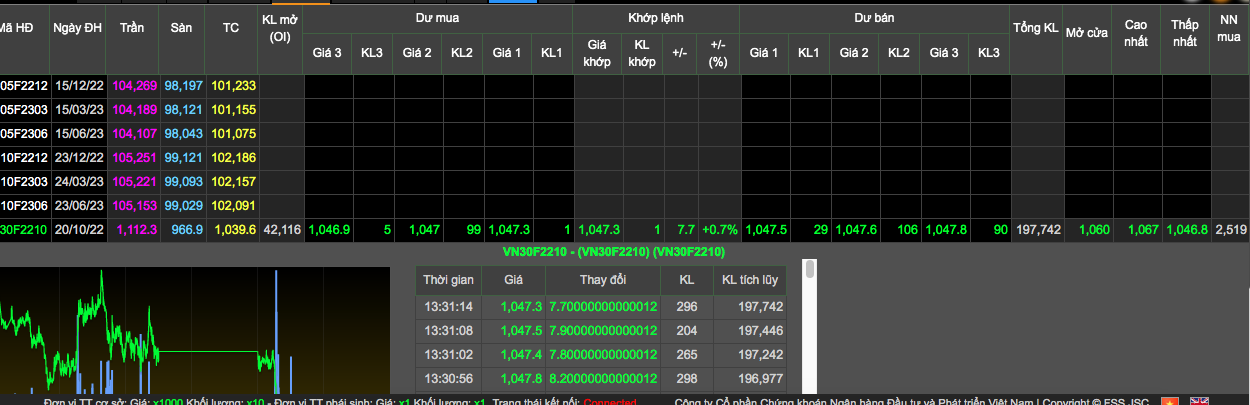Click the Dư mua header group
1250x405 pixels.
[437, 18]
